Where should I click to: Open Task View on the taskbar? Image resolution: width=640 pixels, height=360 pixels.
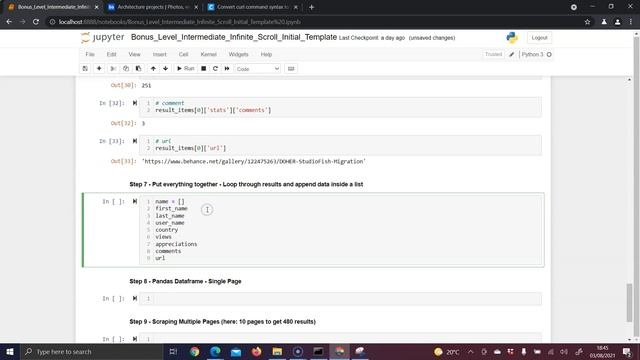[173, 351]
